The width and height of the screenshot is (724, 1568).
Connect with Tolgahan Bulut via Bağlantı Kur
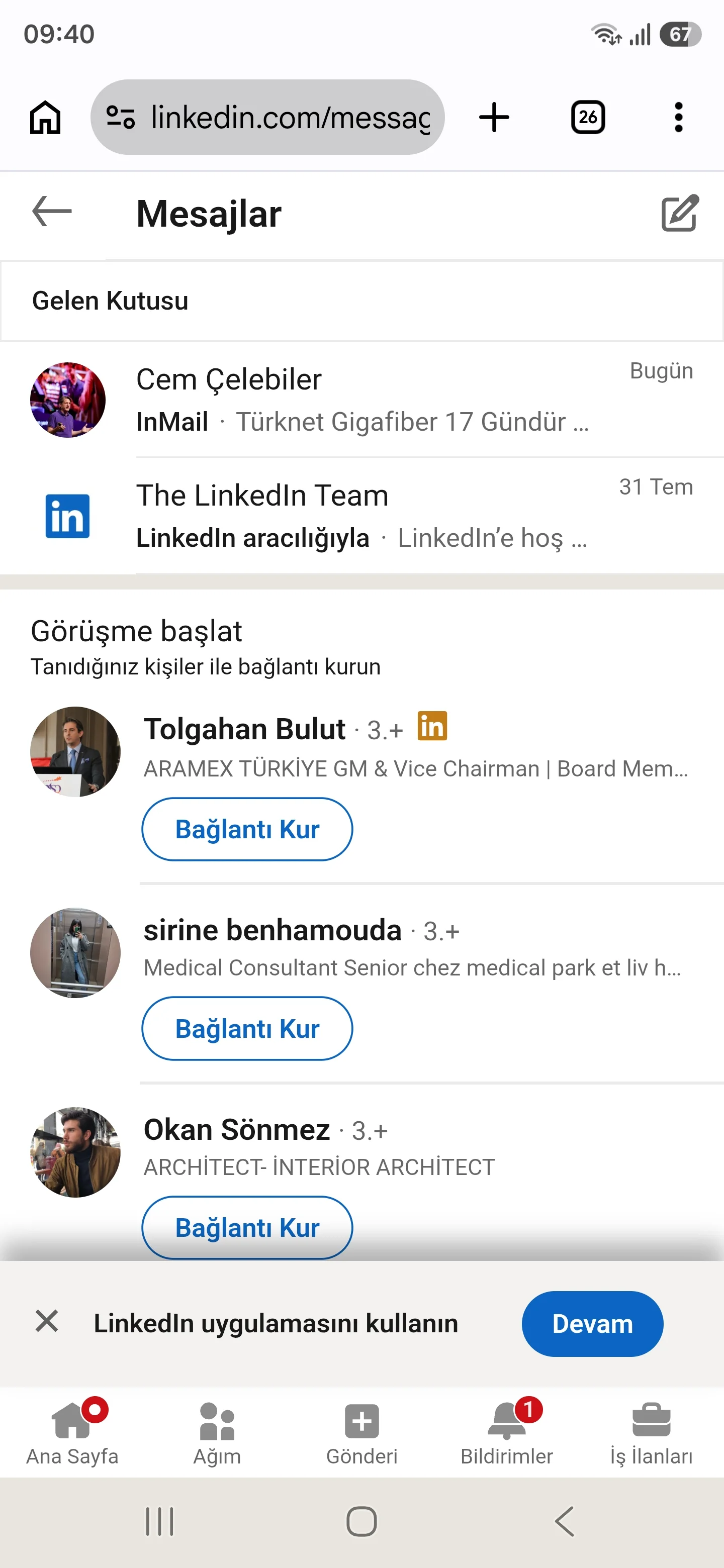pyautogui.click(x=247, y=829)
